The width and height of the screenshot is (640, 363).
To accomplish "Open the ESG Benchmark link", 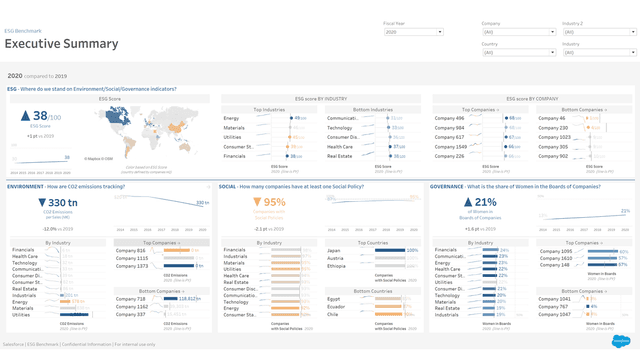I will pos(23,31).
